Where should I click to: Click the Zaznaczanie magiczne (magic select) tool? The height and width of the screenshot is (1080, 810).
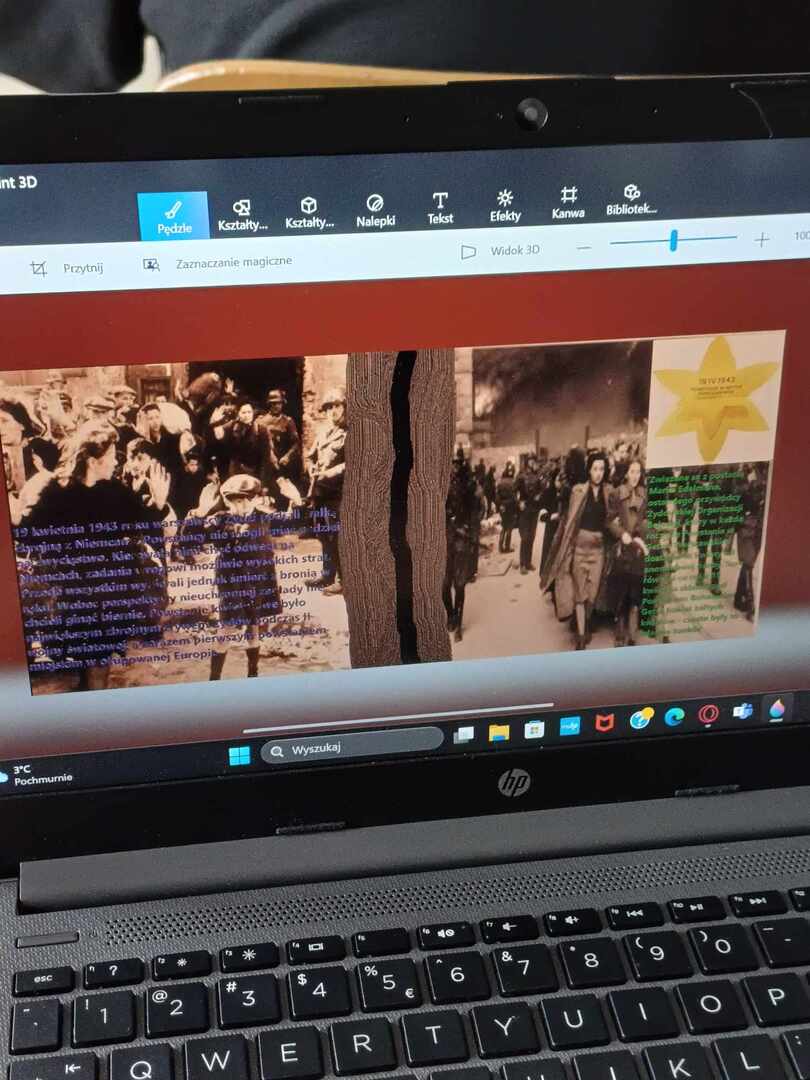point(218,263)
